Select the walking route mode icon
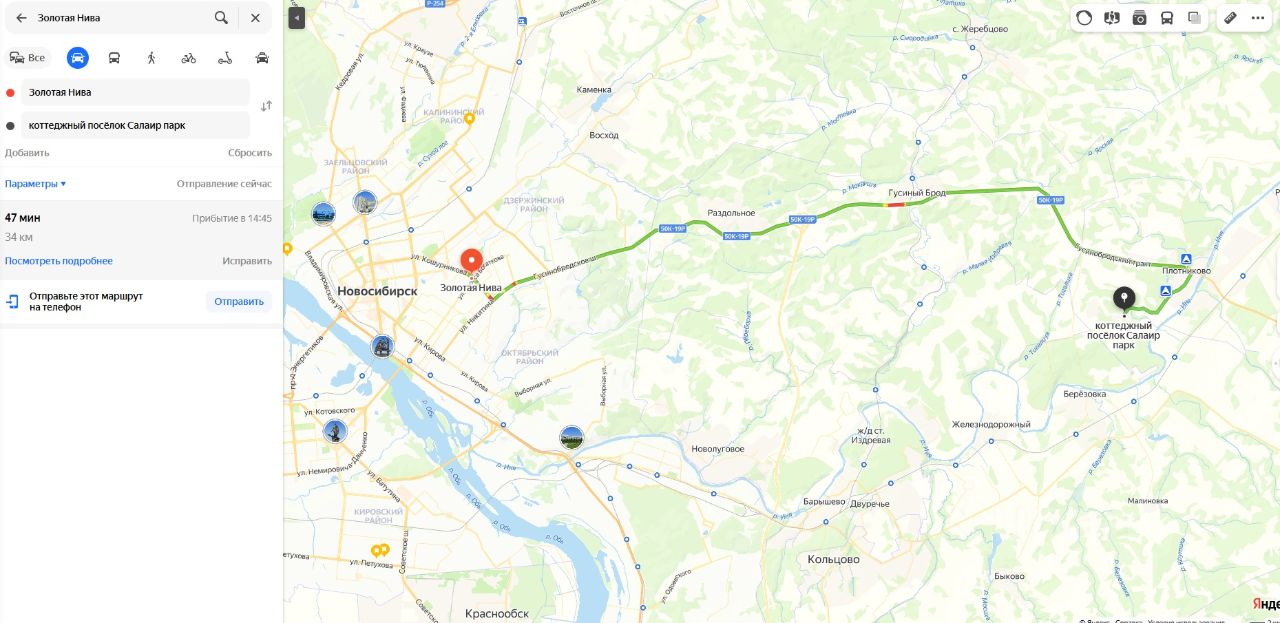This screenshot has height=623, width=1280. click(x=152, y=58)
